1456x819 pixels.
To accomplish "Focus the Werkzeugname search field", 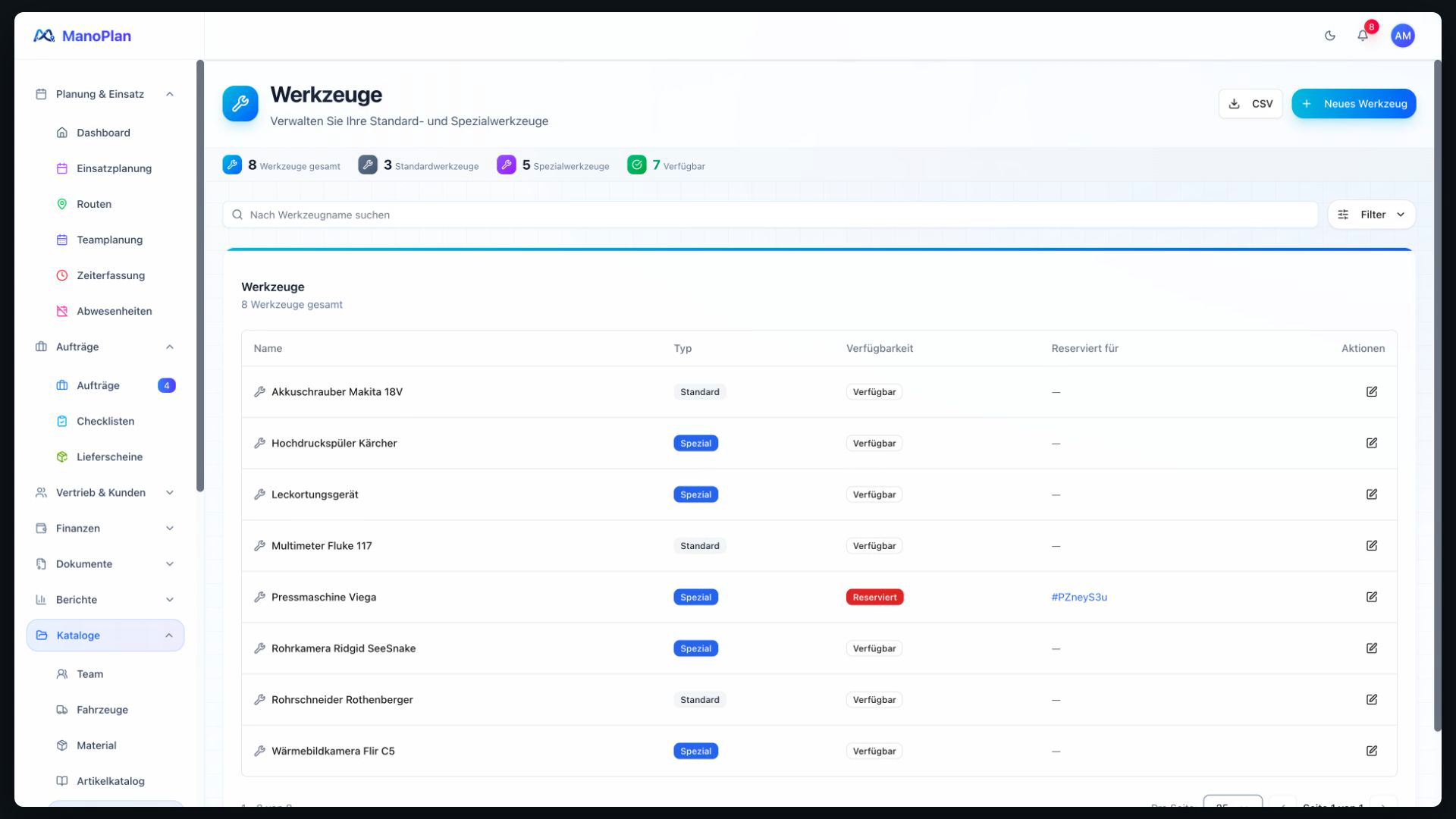I will coord(770,215).
